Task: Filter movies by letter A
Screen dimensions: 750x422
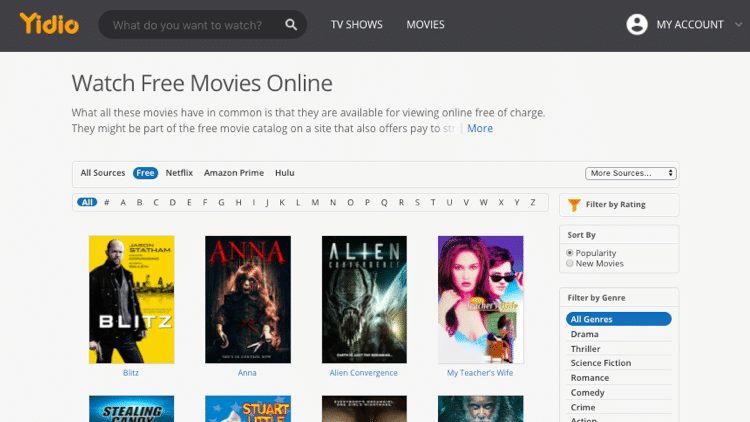Action: (x=123, y=202)
